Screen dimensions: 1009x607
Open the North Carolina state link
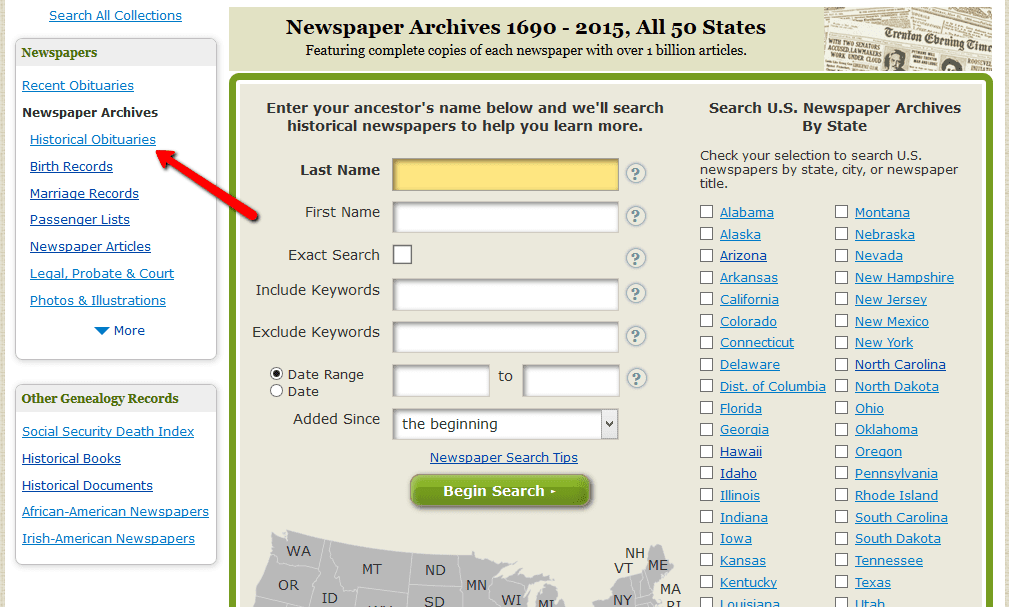(x=900, y=365)
